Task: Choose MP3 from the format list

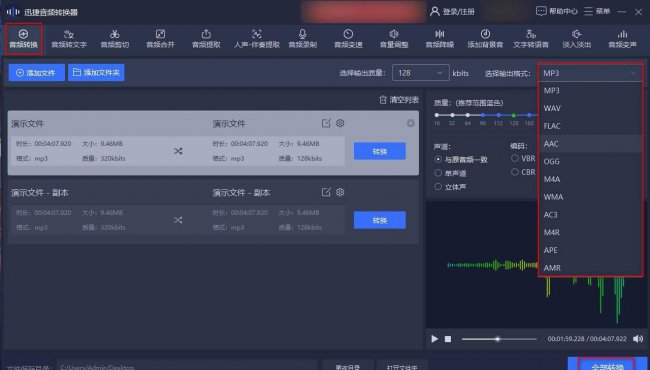Action: [590, 90]
